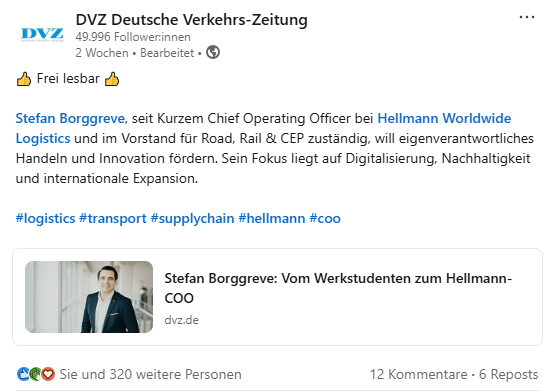Viewport: 555px width, 392px height.
Task: Click the green celebrate reaction icon
Action: coord(36,374)
